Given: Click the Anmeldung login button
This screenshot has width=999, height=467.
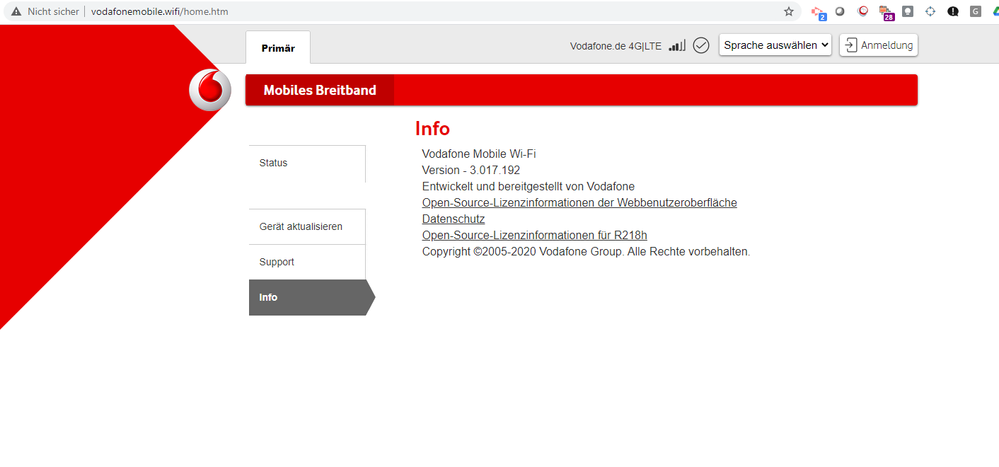Looking at the screenshot, I should (879, 45).
